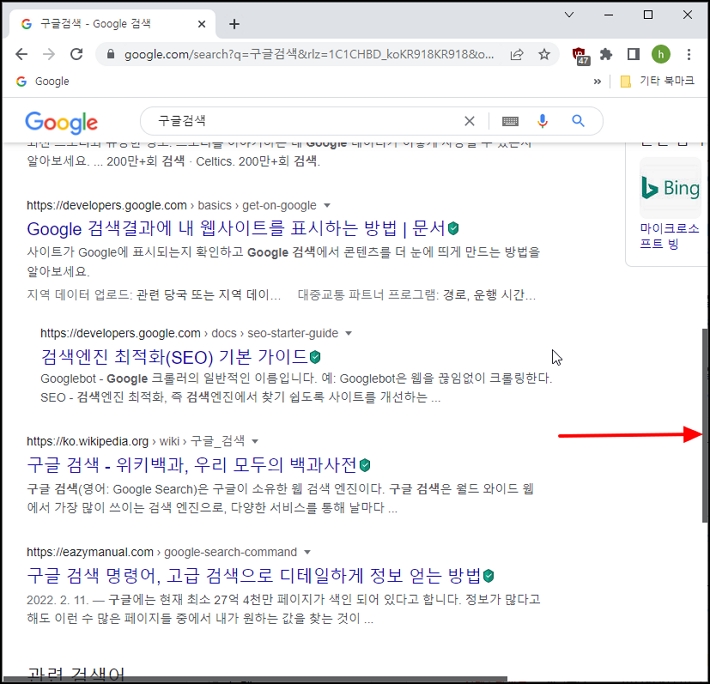
Task: Click the browser forward arrow
Action: tap(48, 54)
